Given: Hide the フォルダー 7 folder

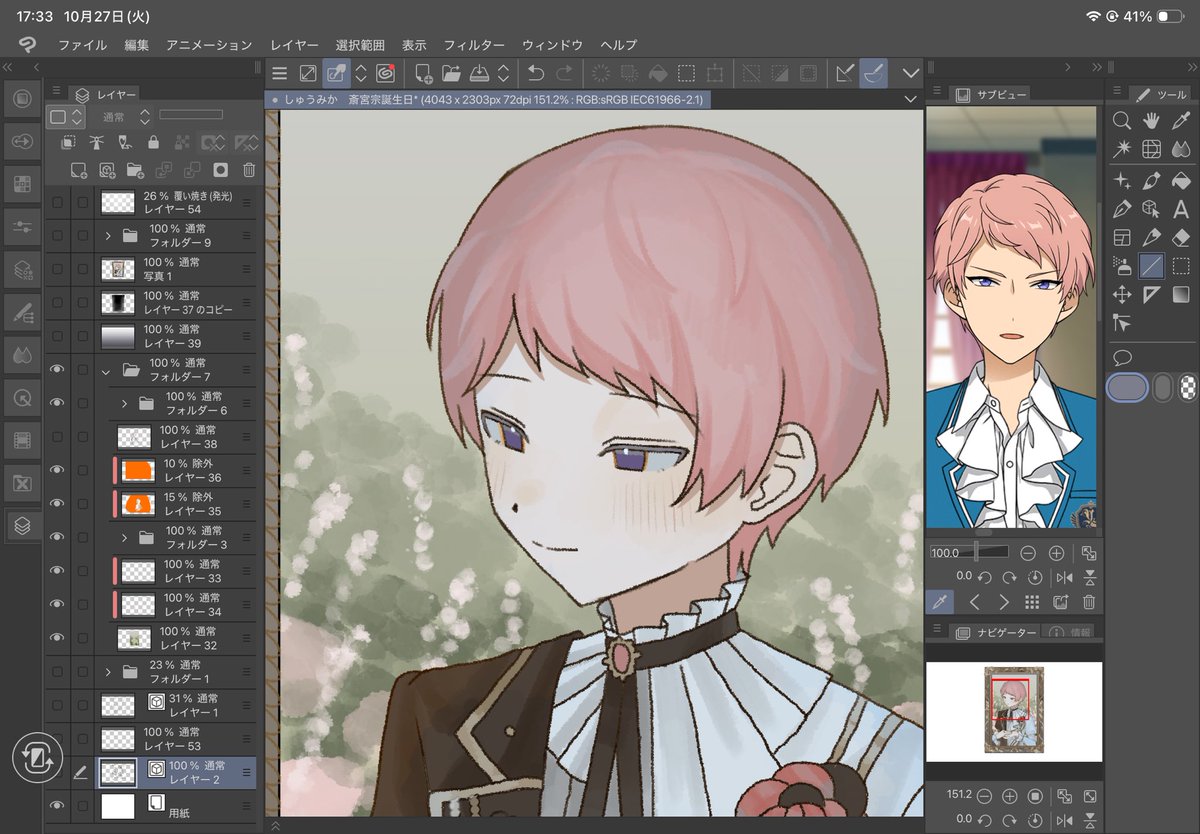Looking at the screenshot, I should 57,369.
